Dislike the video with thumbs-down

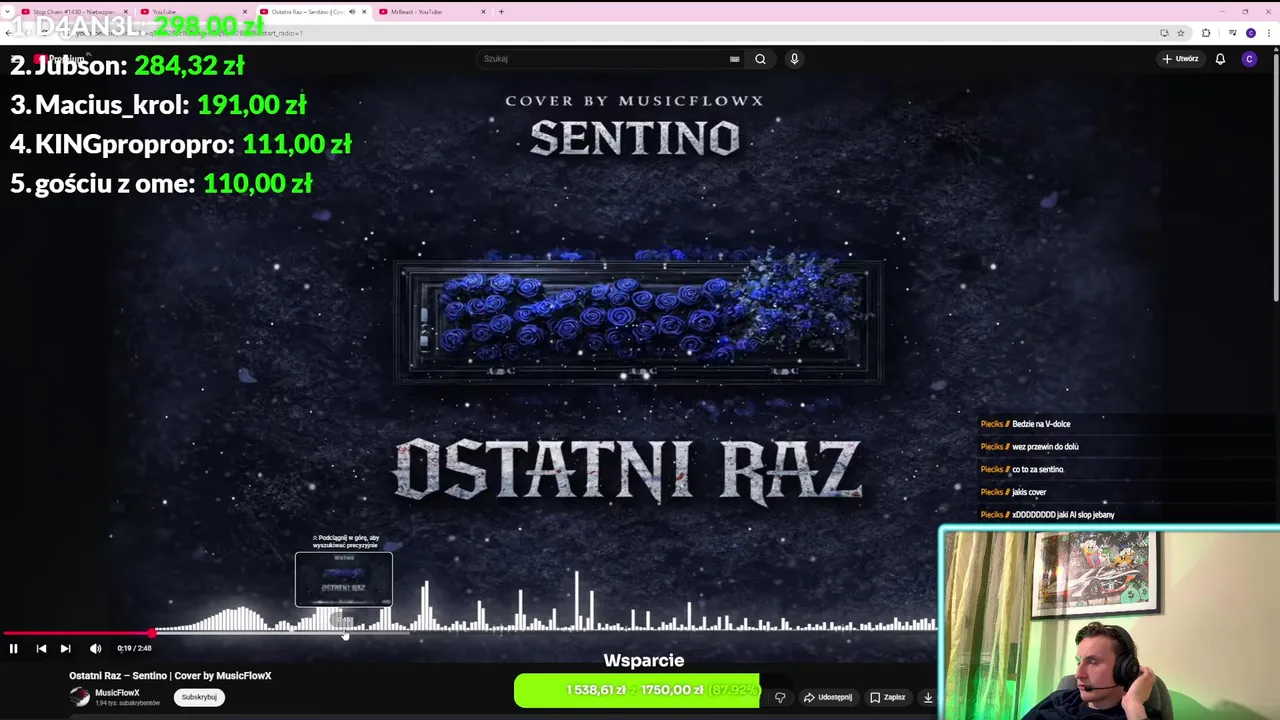780,697
